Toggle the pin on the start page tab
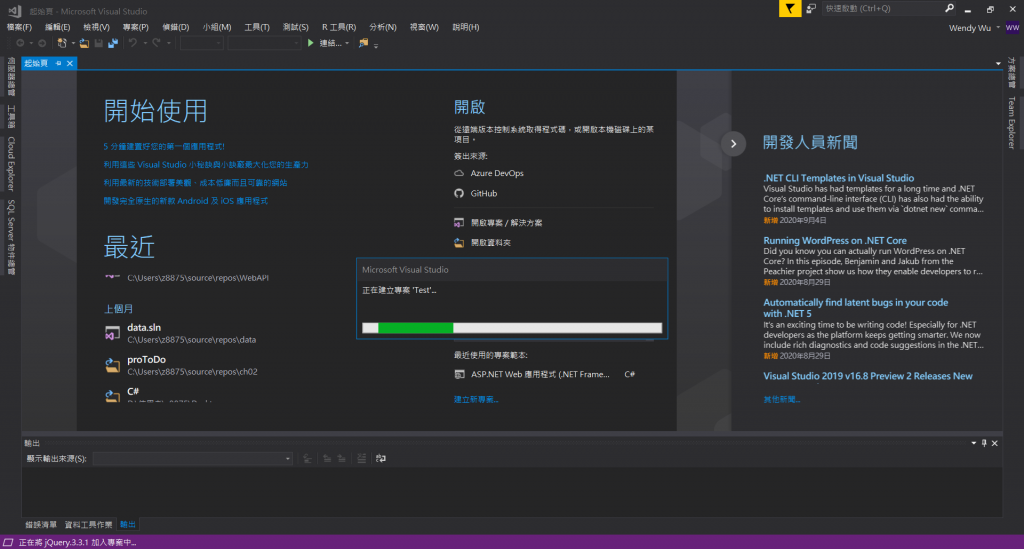 58,63
